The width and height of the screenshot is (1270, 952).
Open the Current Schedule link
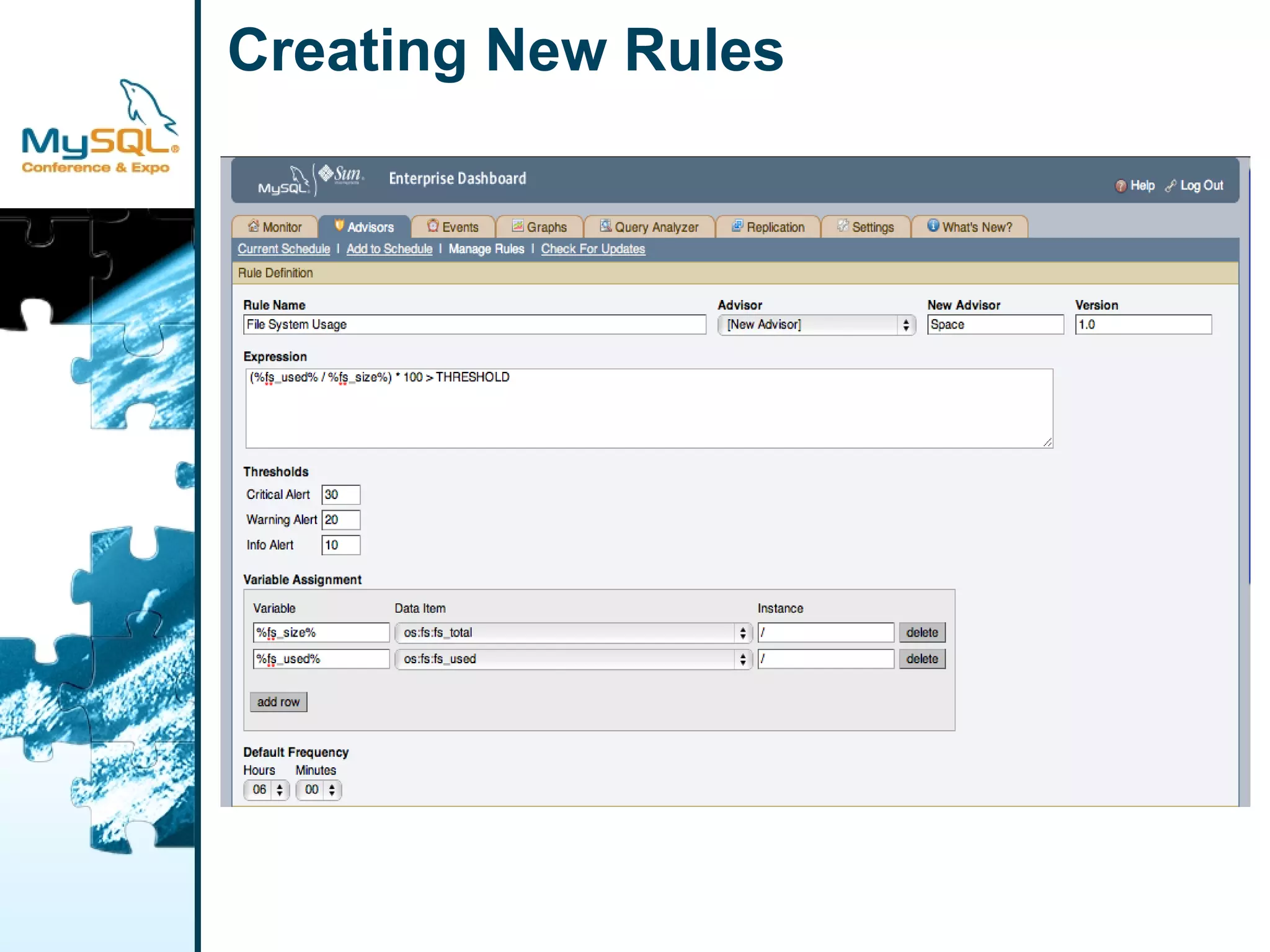(x=284, y=249)
